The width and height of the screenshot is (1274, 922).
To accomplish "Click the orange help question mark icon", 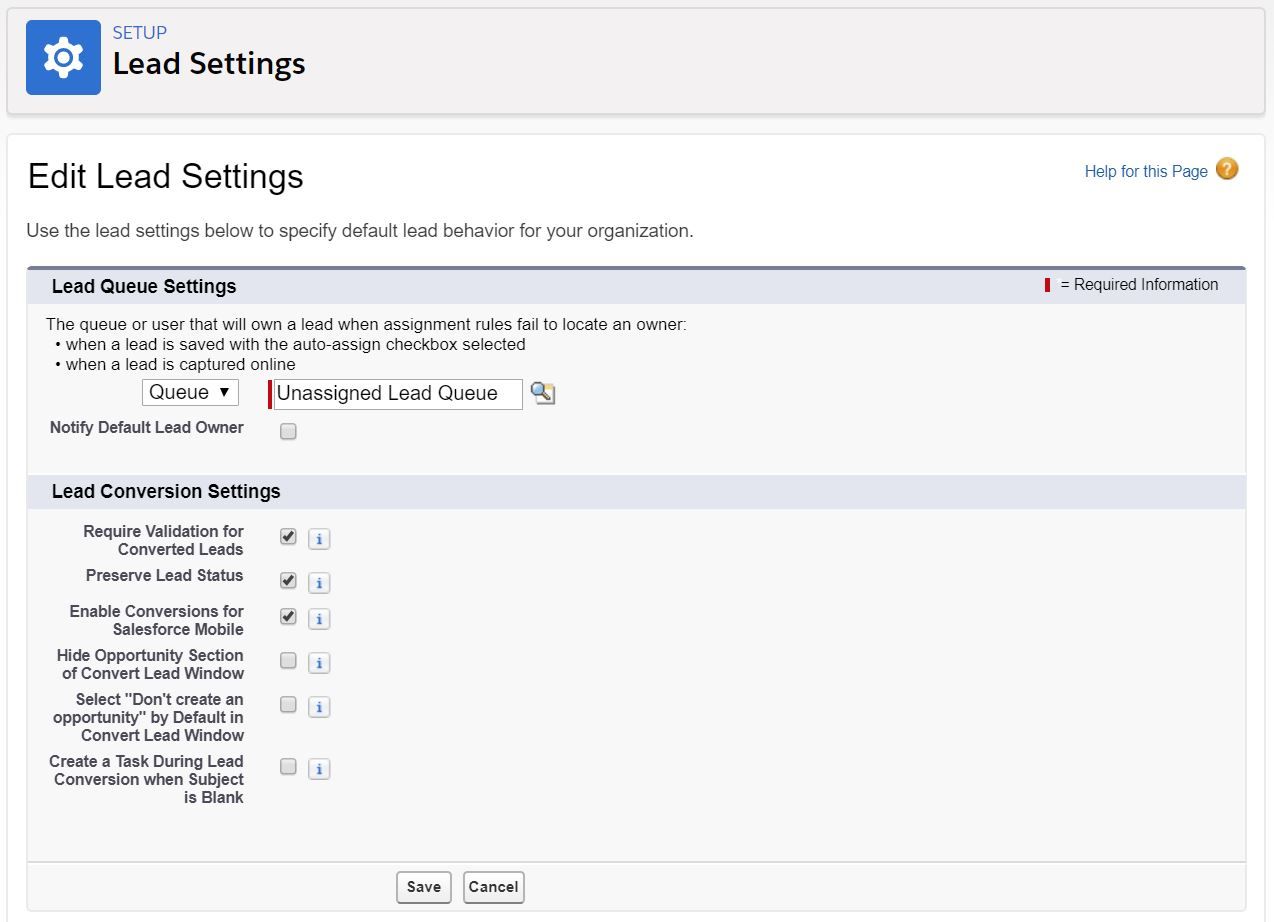I will tap(1227, 169).
